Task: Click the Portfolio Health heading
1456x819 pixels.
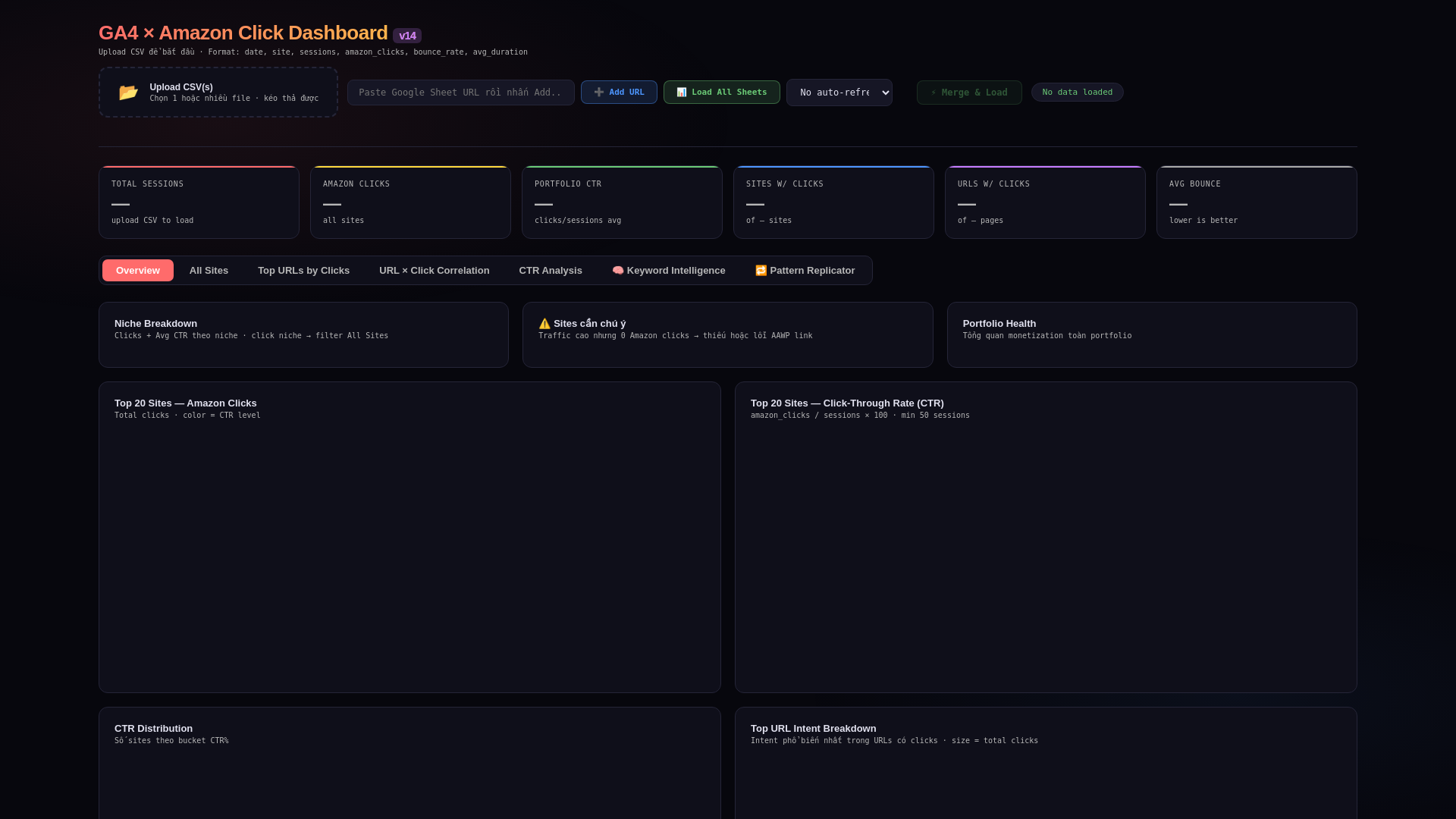Action: point(999,324)
